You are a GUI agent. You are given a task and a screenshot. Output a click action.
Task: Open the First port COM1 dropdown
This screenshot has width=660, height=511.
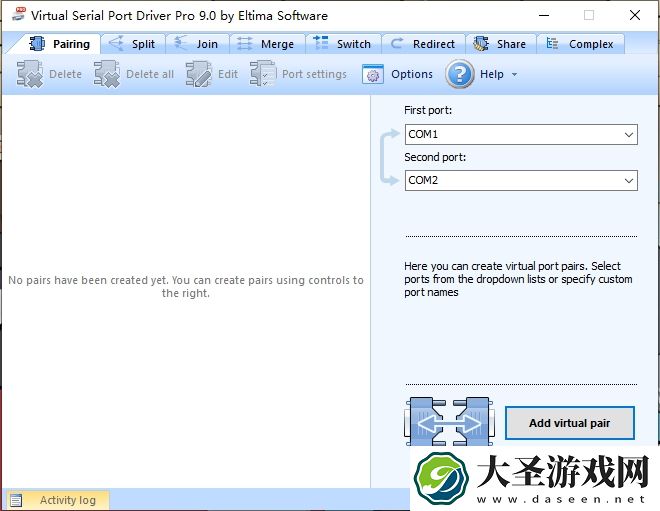(628, 135)
